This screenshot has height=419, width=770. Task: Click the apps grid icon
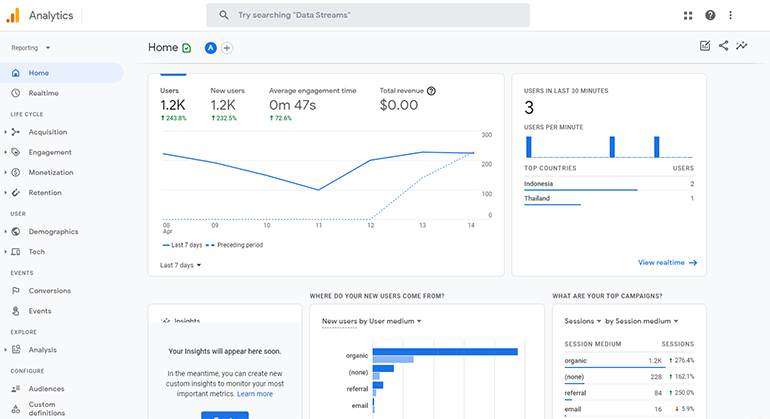coord(688,15)
